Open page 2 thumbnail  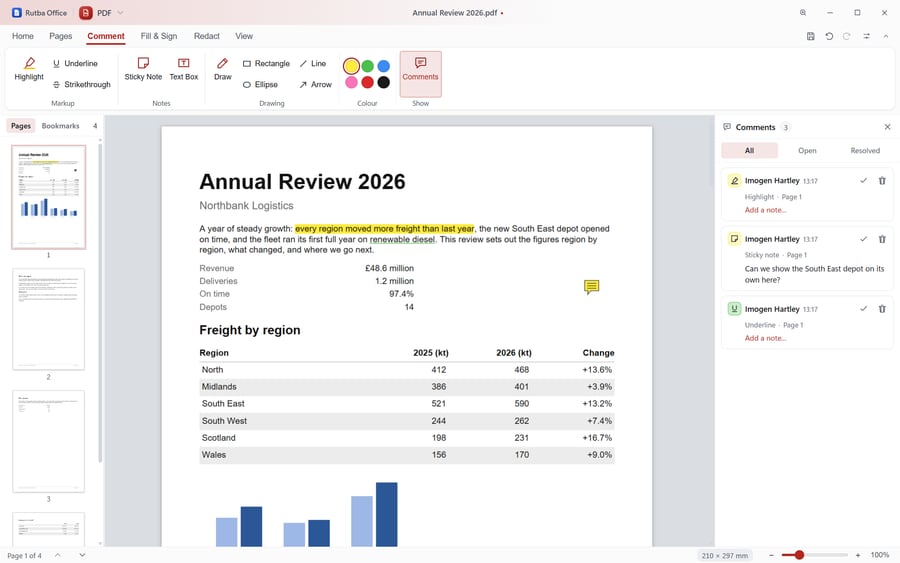coord(49,319)
